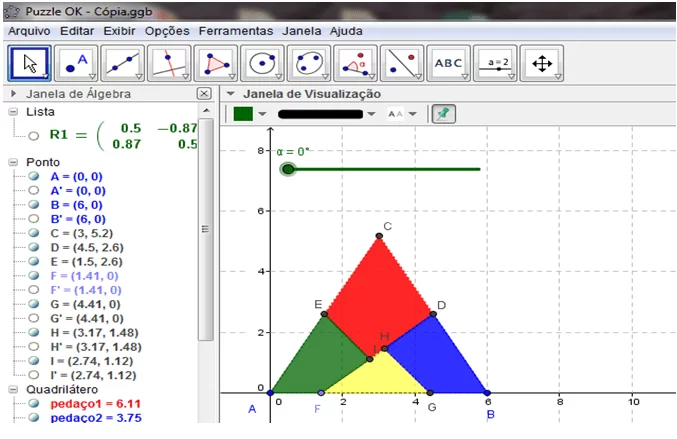The height and width of the screenshot is (439, 677).
Task: Choose the Ellipse tool
Action: pos(309,63)
